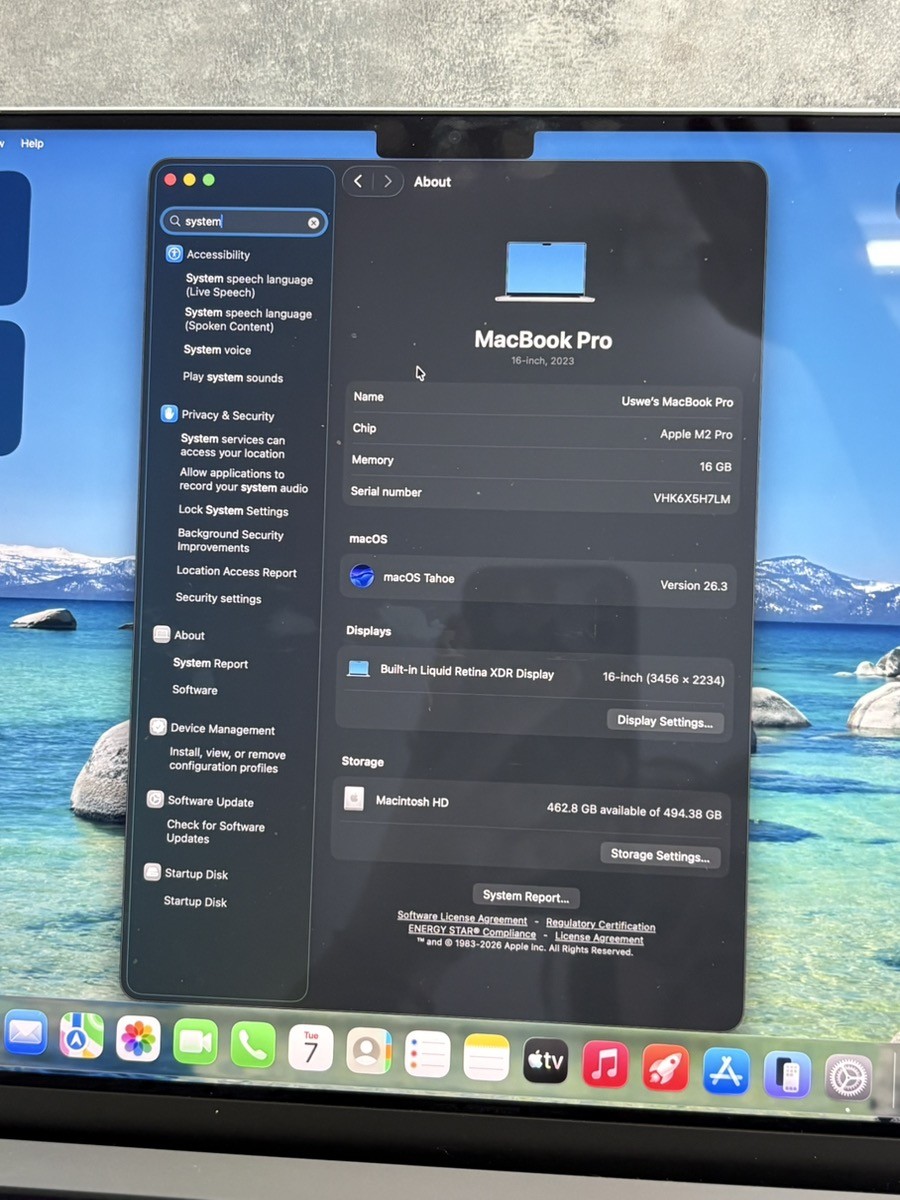900x1200 pixels.
Task: Launch Maps from the Dock
Action: [x=81, y=1036]
